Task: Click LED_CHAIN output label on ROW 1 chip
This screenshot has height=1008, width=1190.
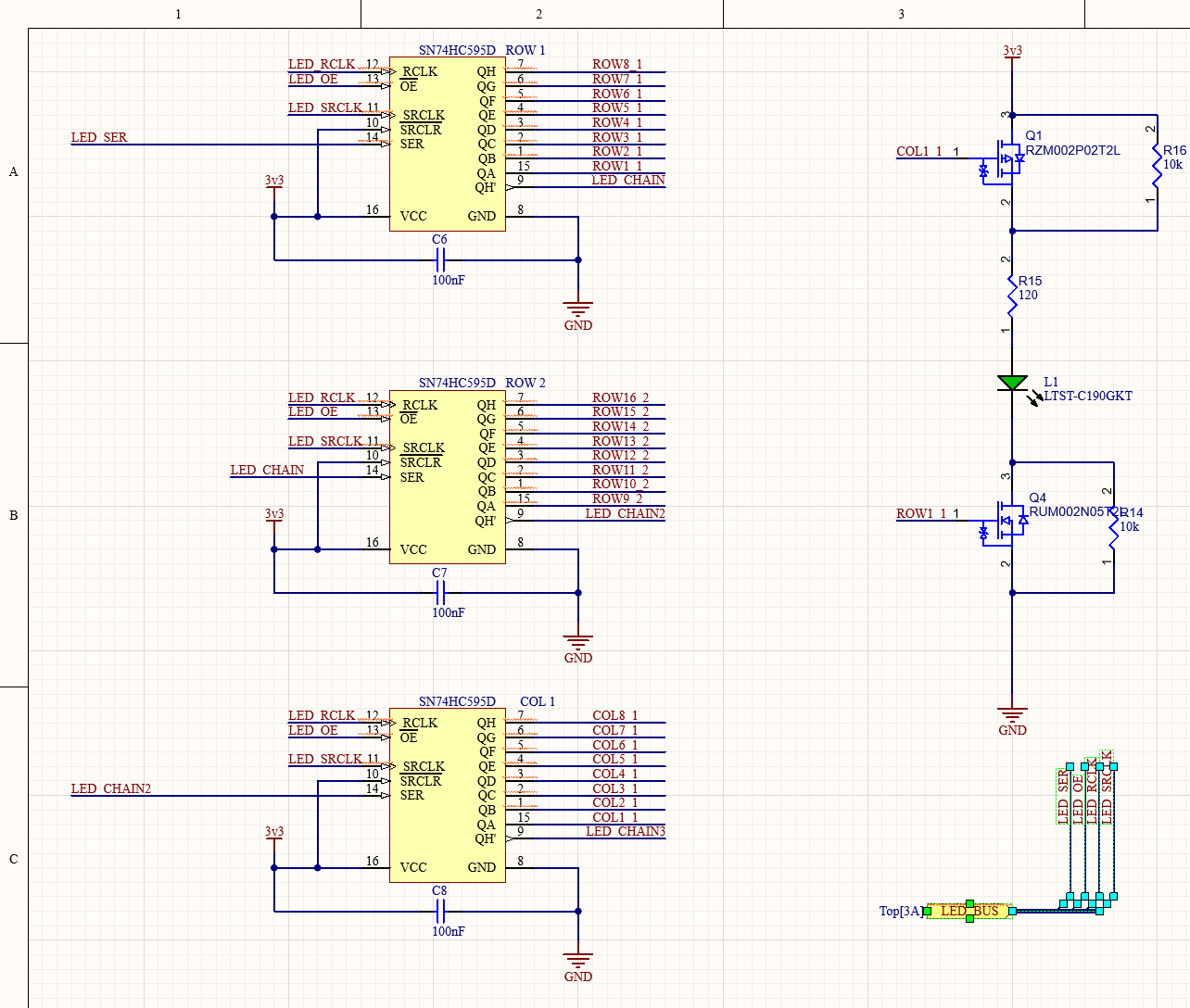Action: (628, 180)
